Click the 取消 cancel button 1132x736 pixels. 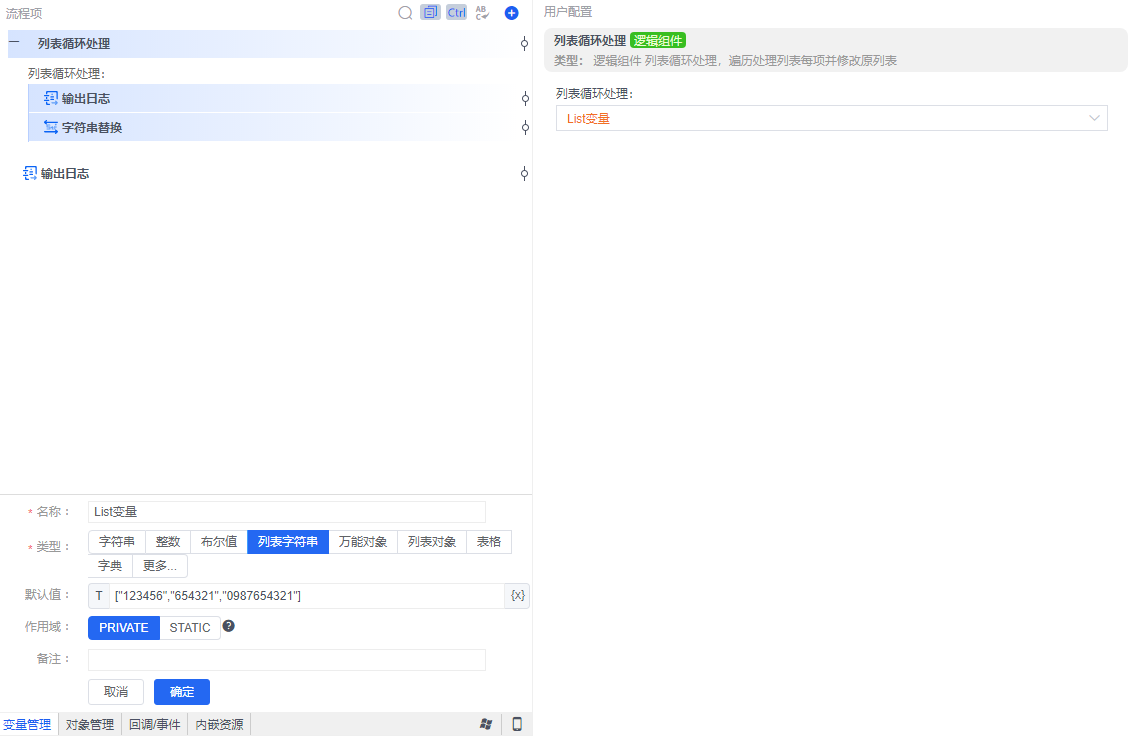point(115,691)
